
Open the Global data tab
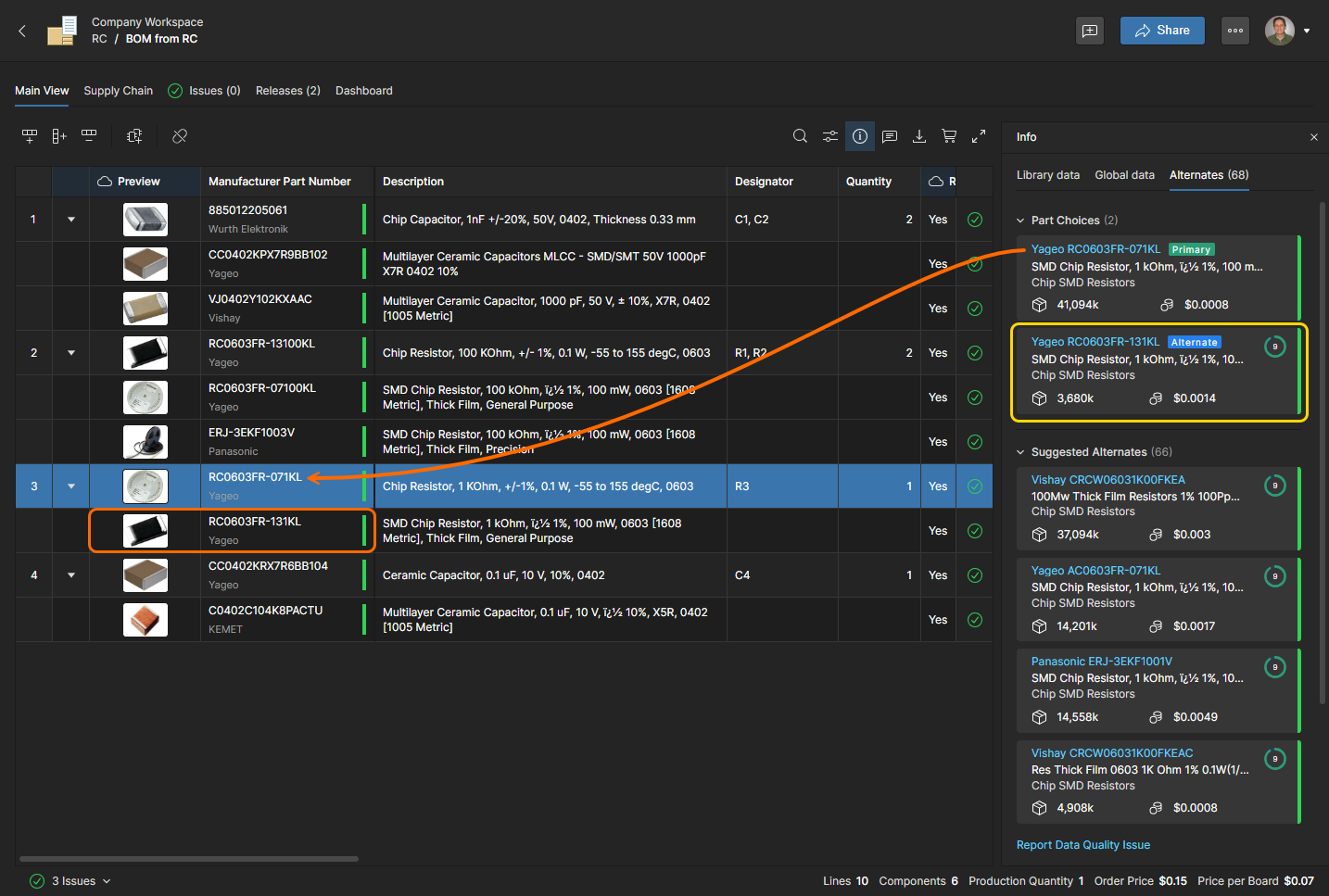pyautogui.click(x=1124, y=175)
